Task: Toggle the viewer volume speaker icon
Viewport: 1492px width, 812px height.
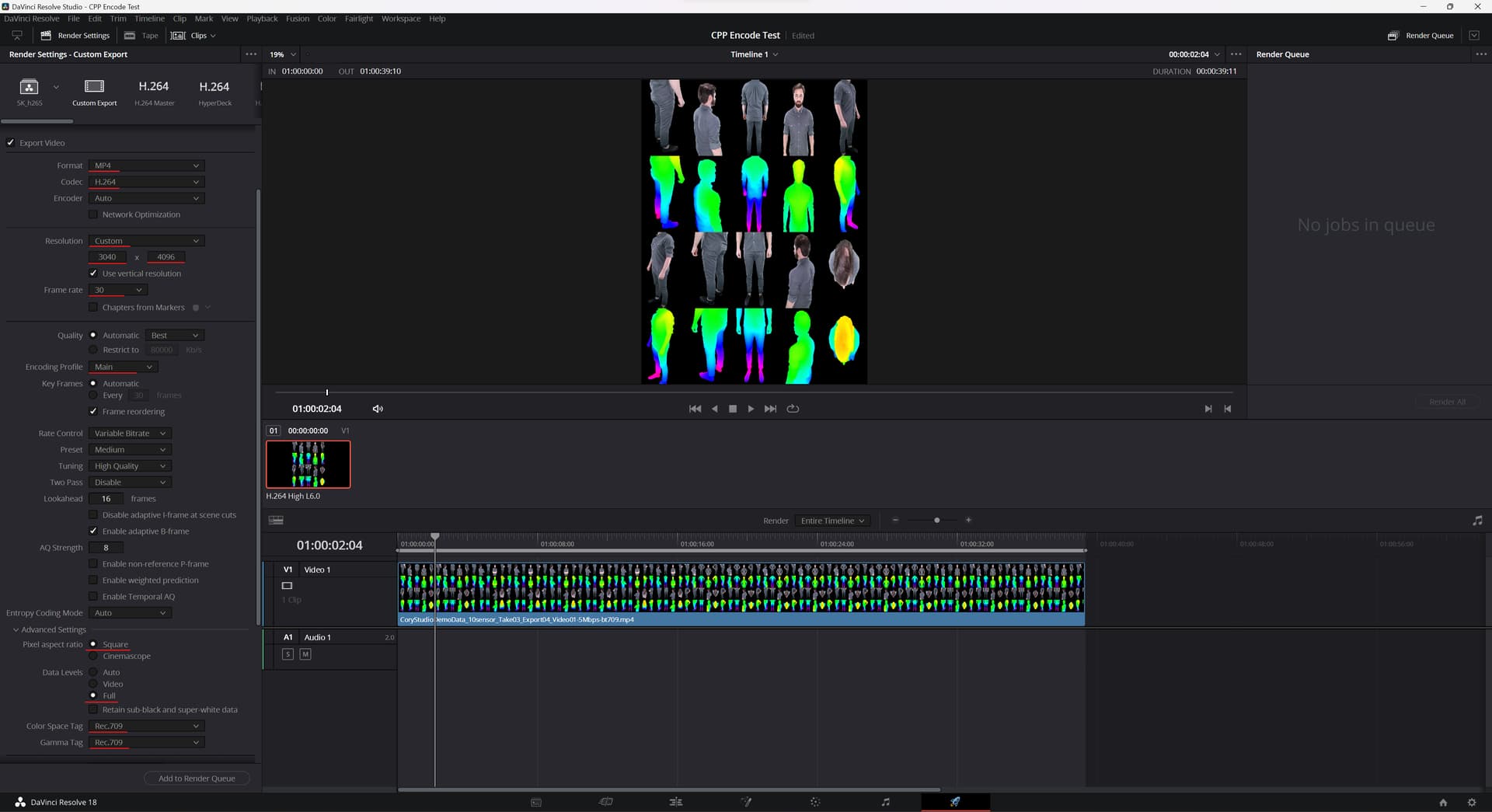Action: click(378, 409)
